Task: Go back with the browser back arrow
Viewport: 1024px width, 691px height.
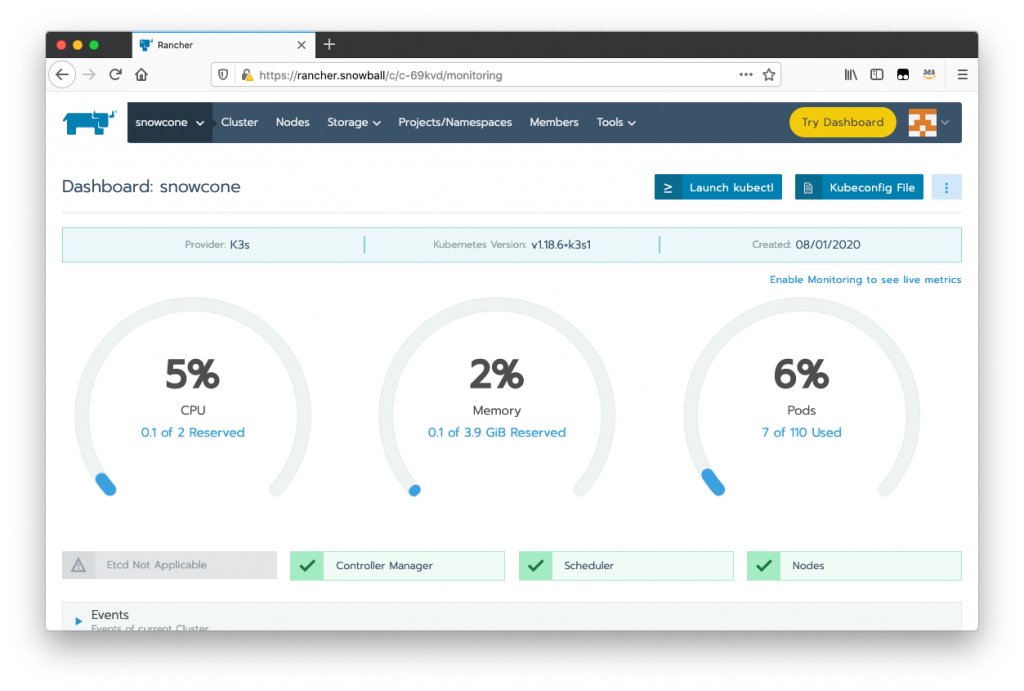Action: click(63, 75)
